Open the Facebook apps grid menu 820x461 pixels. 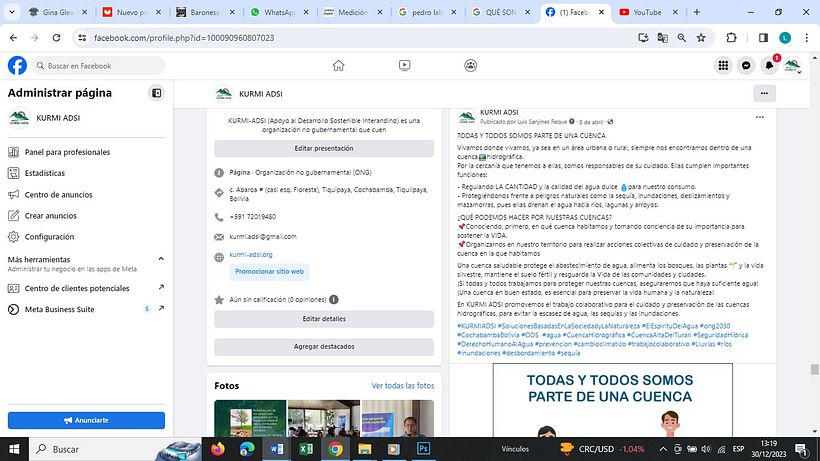(x=723, y=65)
